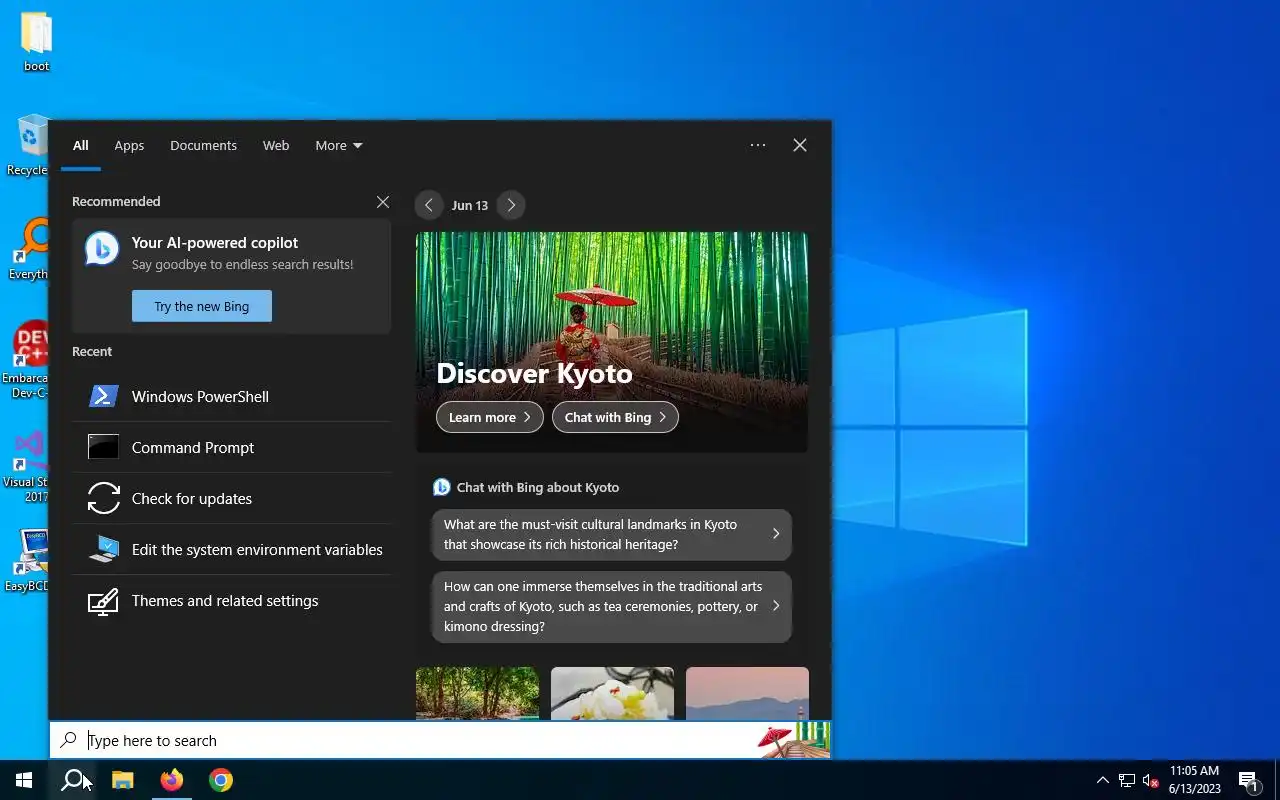
Task: Click the Type here to search field
Action: click(x=440, y=740)
